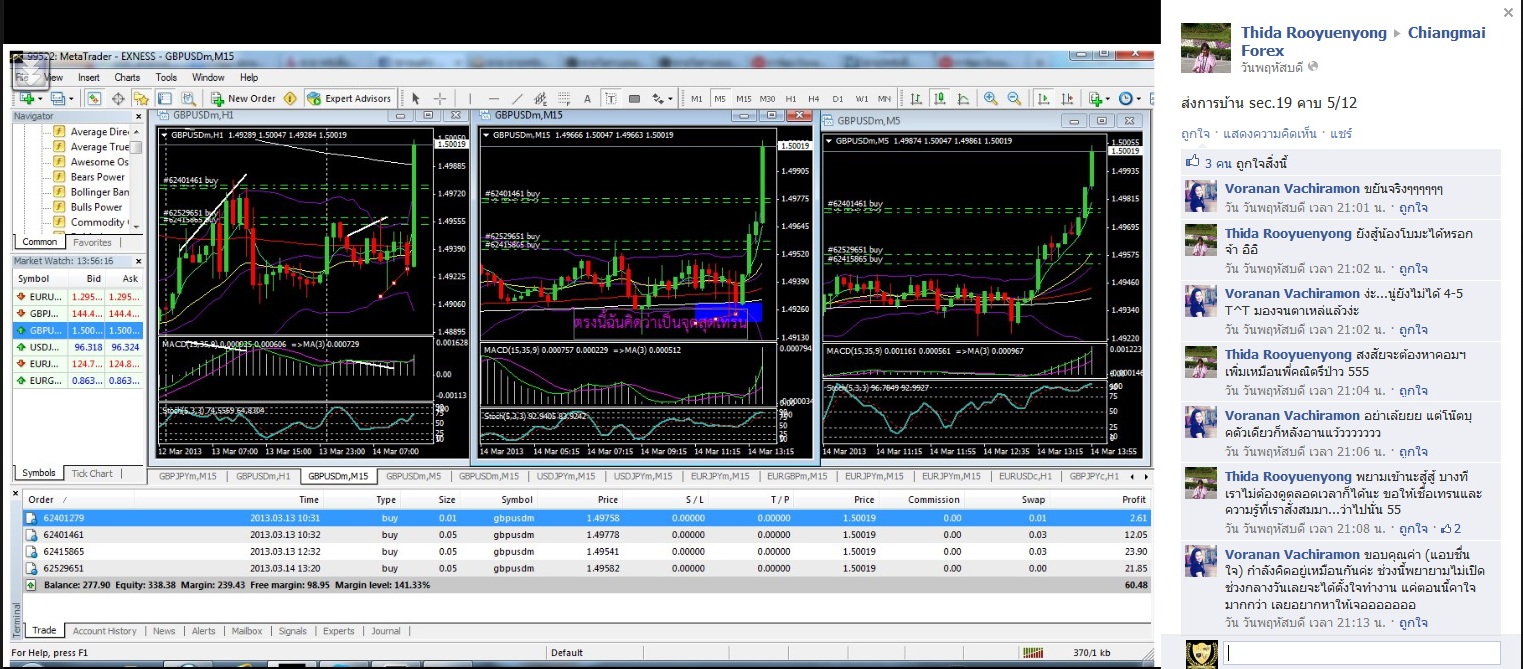This screenshot has height=669, width=1523.
Task: Switch chart to H1 timeframe
Action: (791, 98)
